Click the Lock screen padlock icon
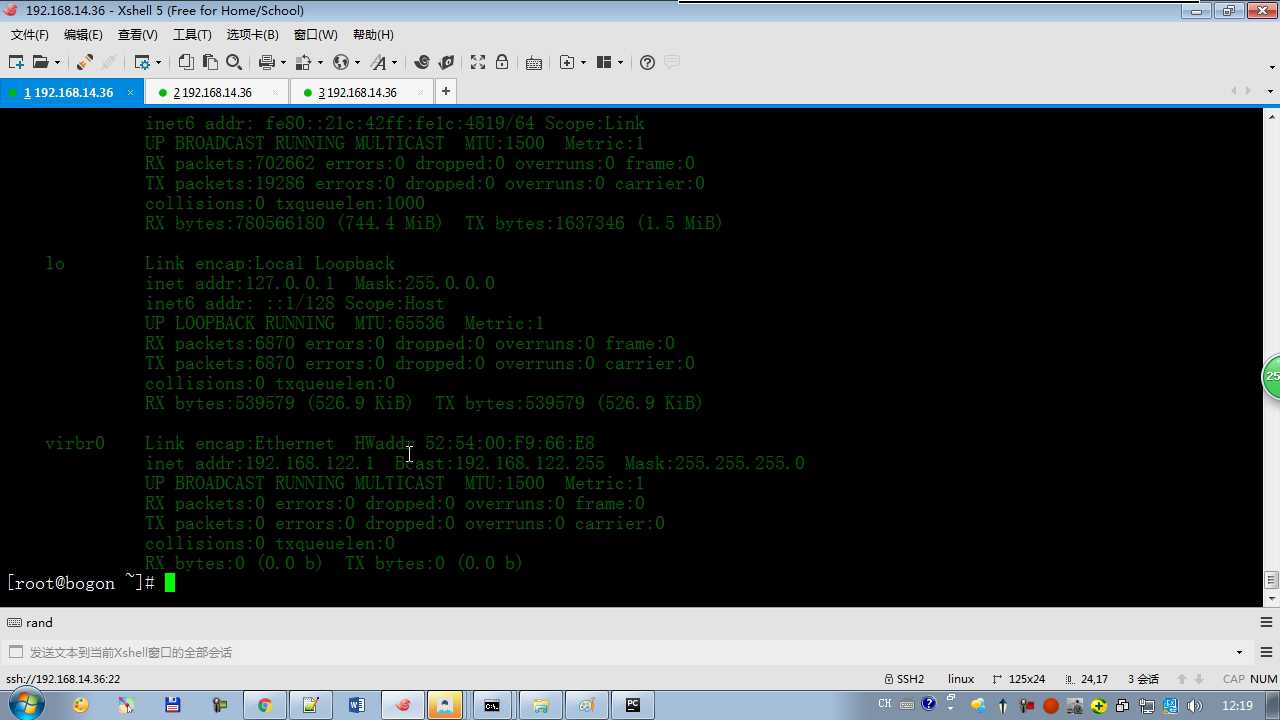This screenshot has height=720, width=1280. coord(502,62)
